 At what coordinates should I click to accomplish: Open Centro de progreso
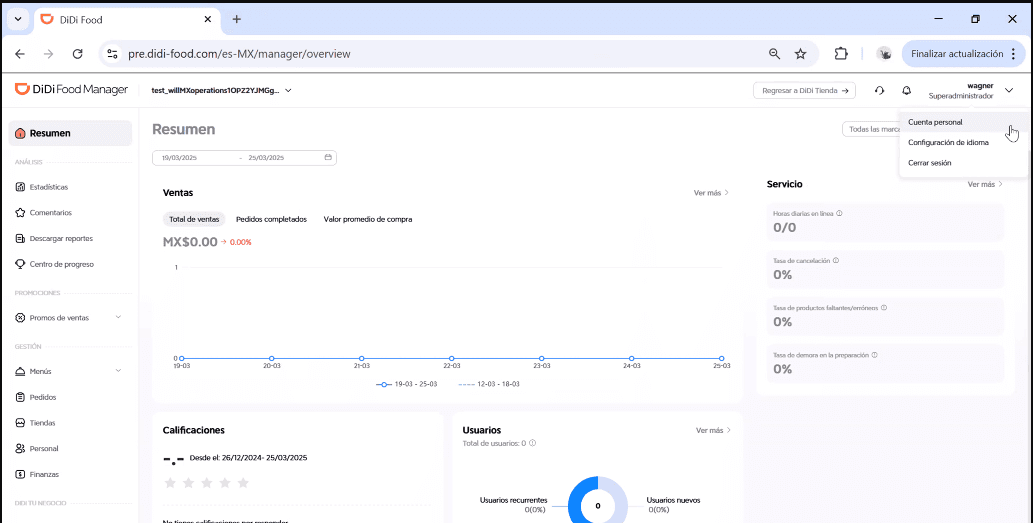(61, 265)
